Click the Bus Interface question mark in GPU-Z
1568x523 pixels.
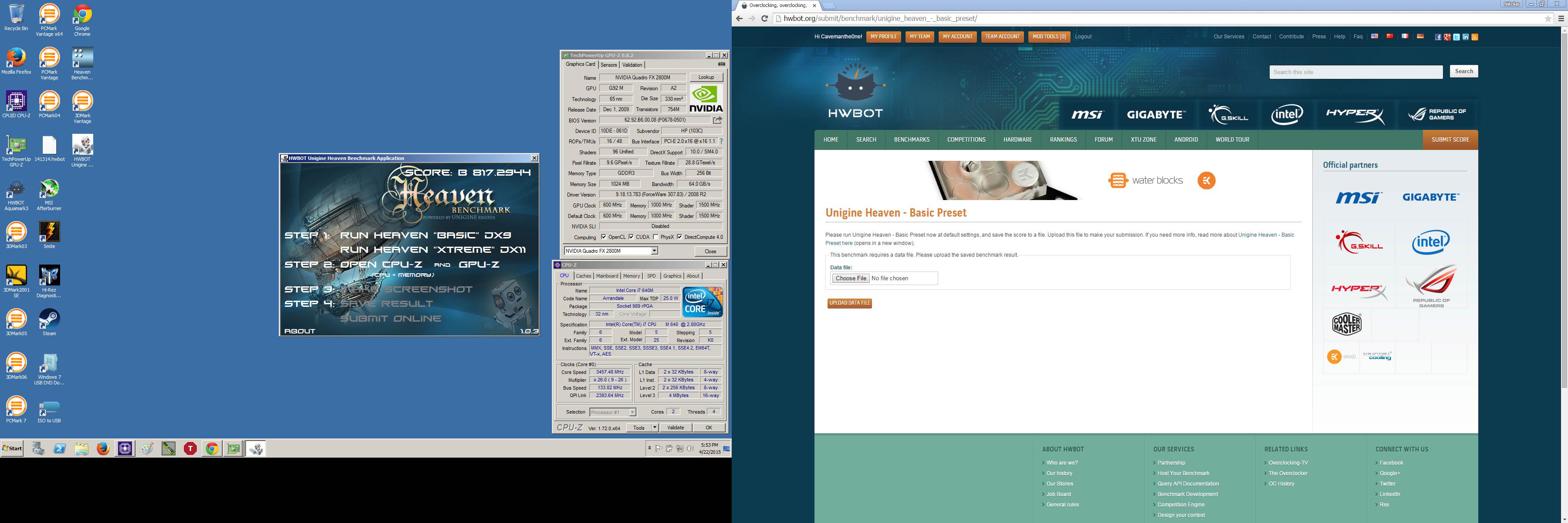[x=721, y=141]
